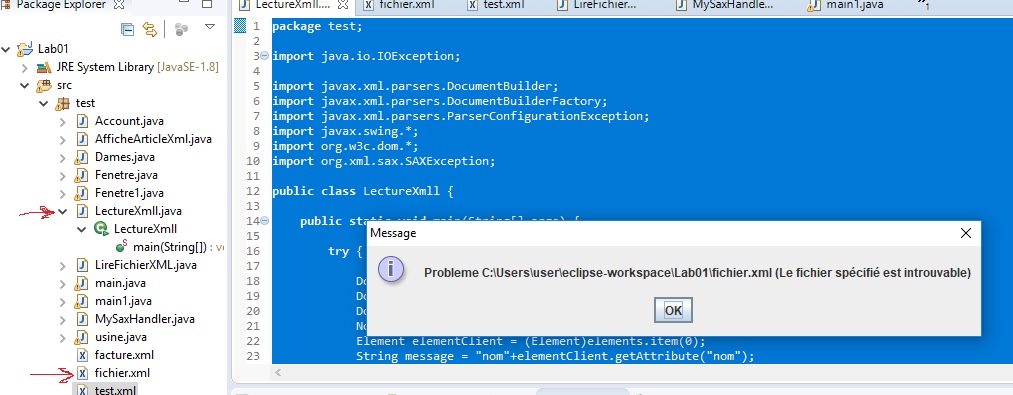Select main(String[]) method node

(169, 247)
